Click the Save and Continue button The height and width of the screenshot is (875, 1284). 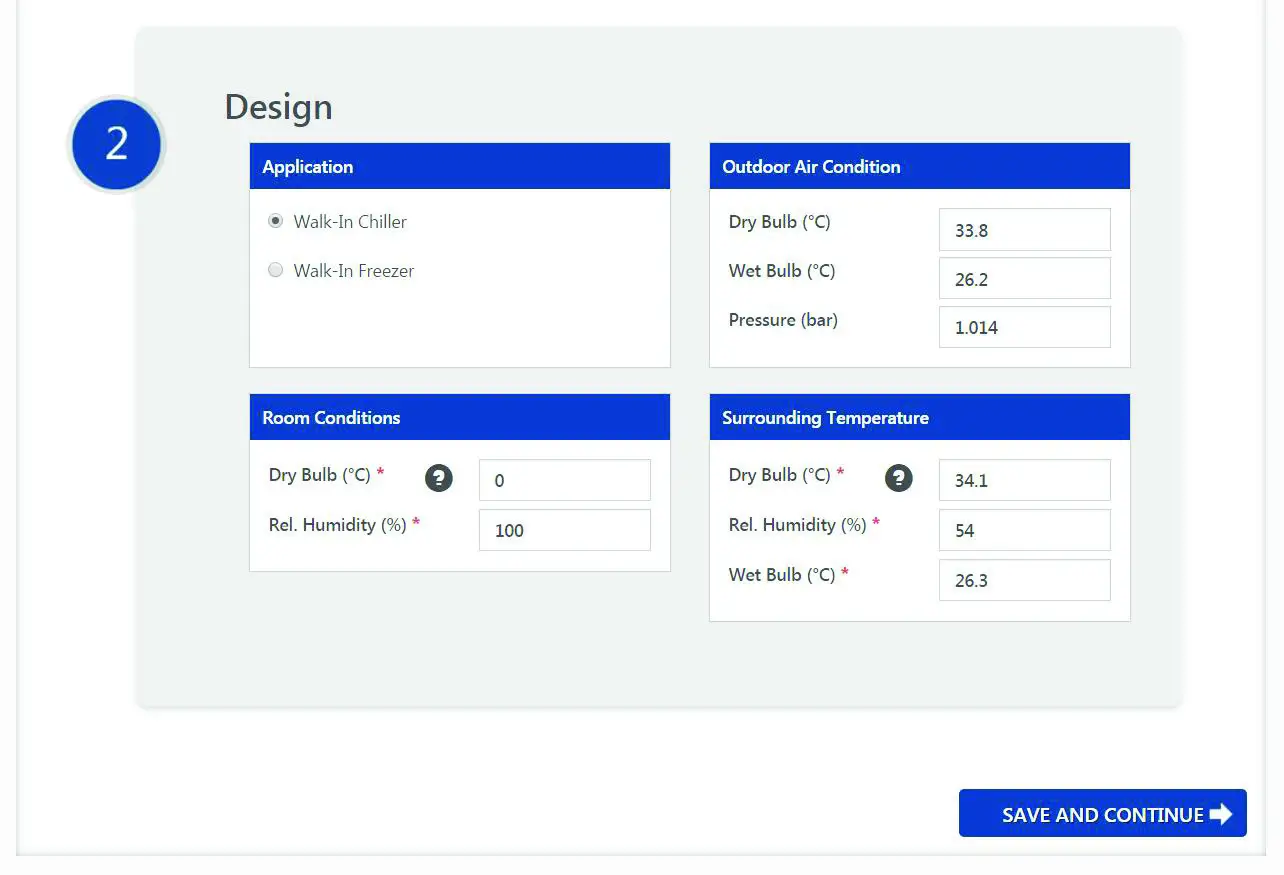[x=1102, y=814]
